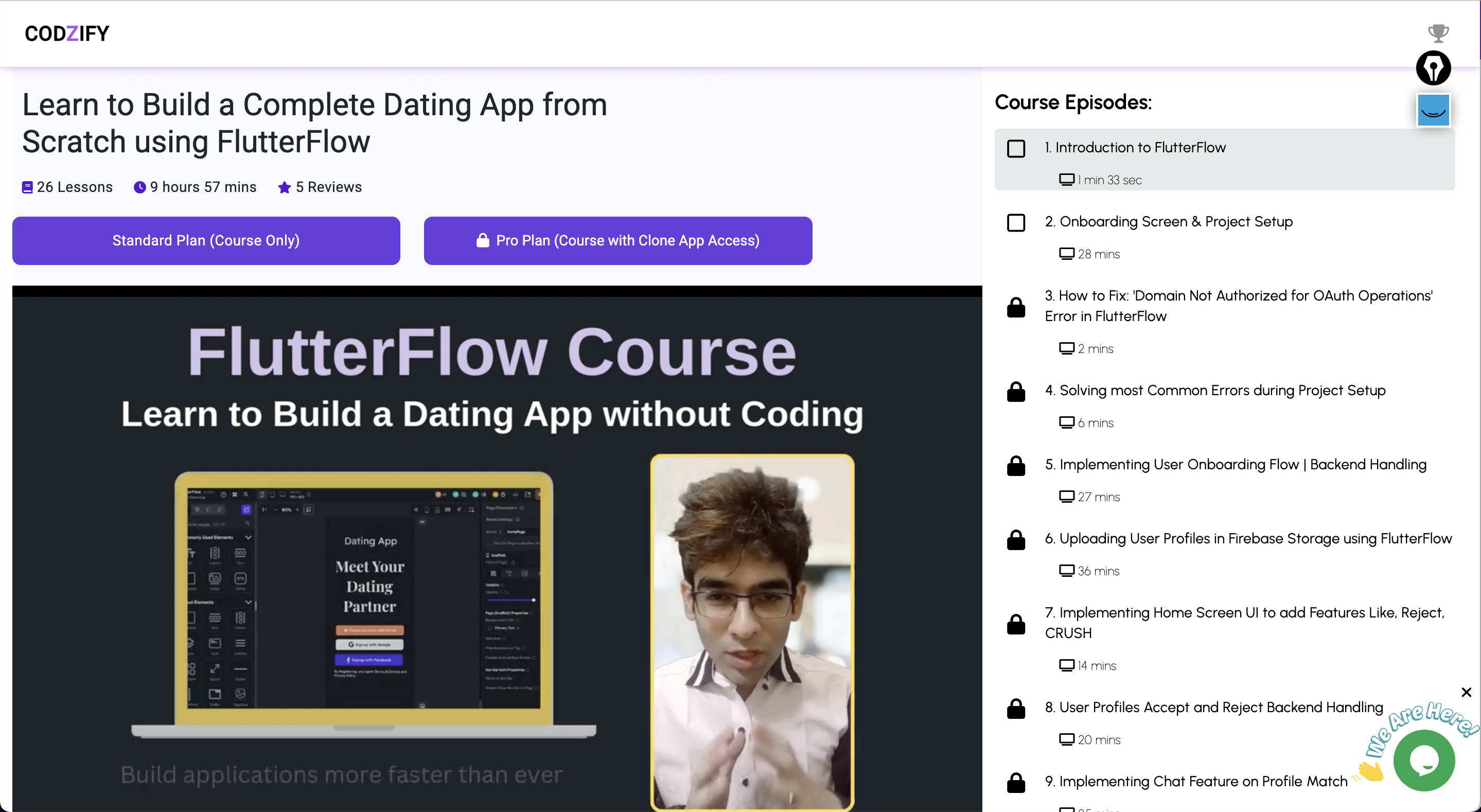Choose the Pro Plan with Clone App Access
The height and width of the screenshot is (812, 1481).
618,240
